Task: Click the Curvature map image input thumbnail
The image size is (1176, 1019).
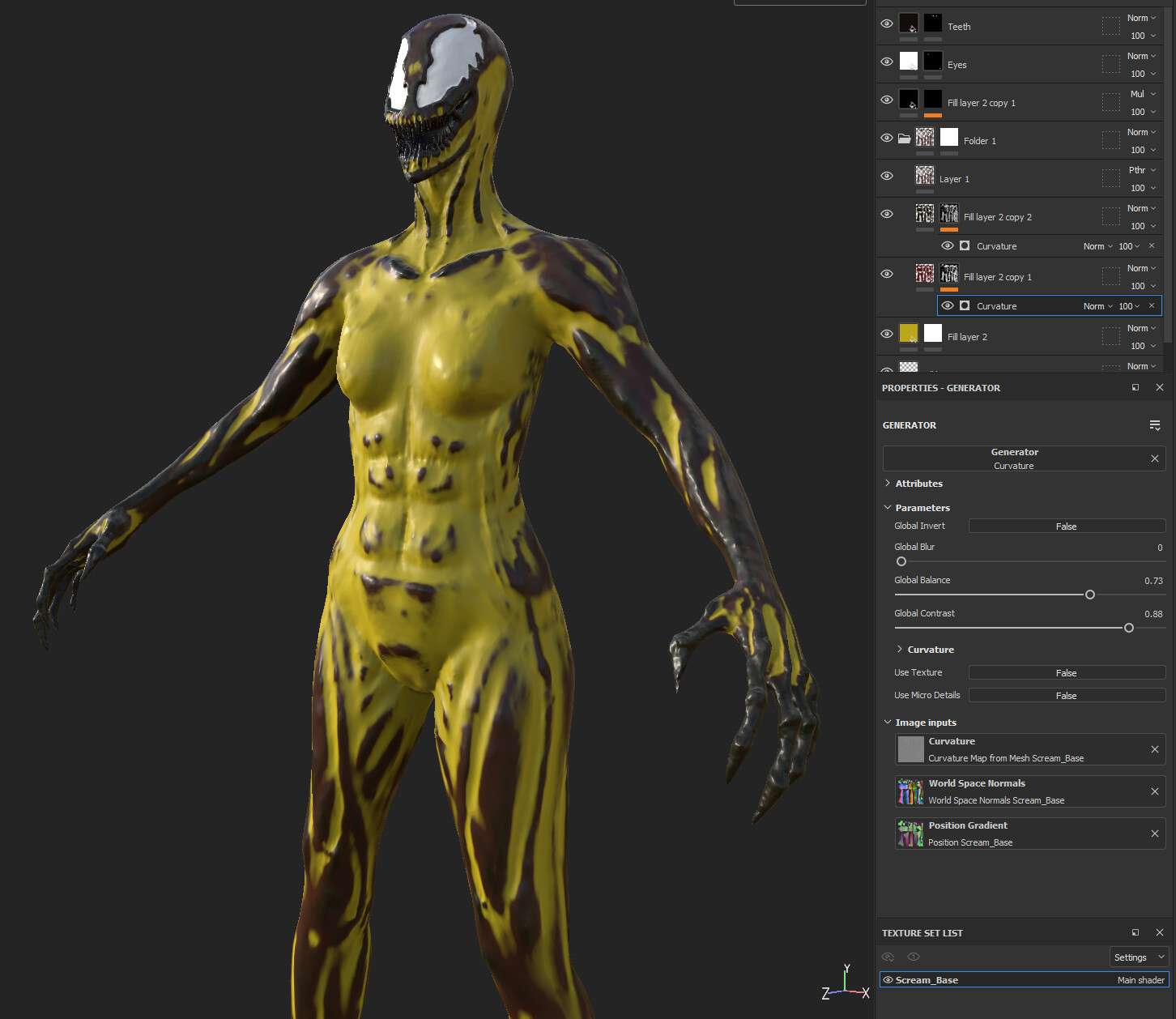Action: pos(910,749)
